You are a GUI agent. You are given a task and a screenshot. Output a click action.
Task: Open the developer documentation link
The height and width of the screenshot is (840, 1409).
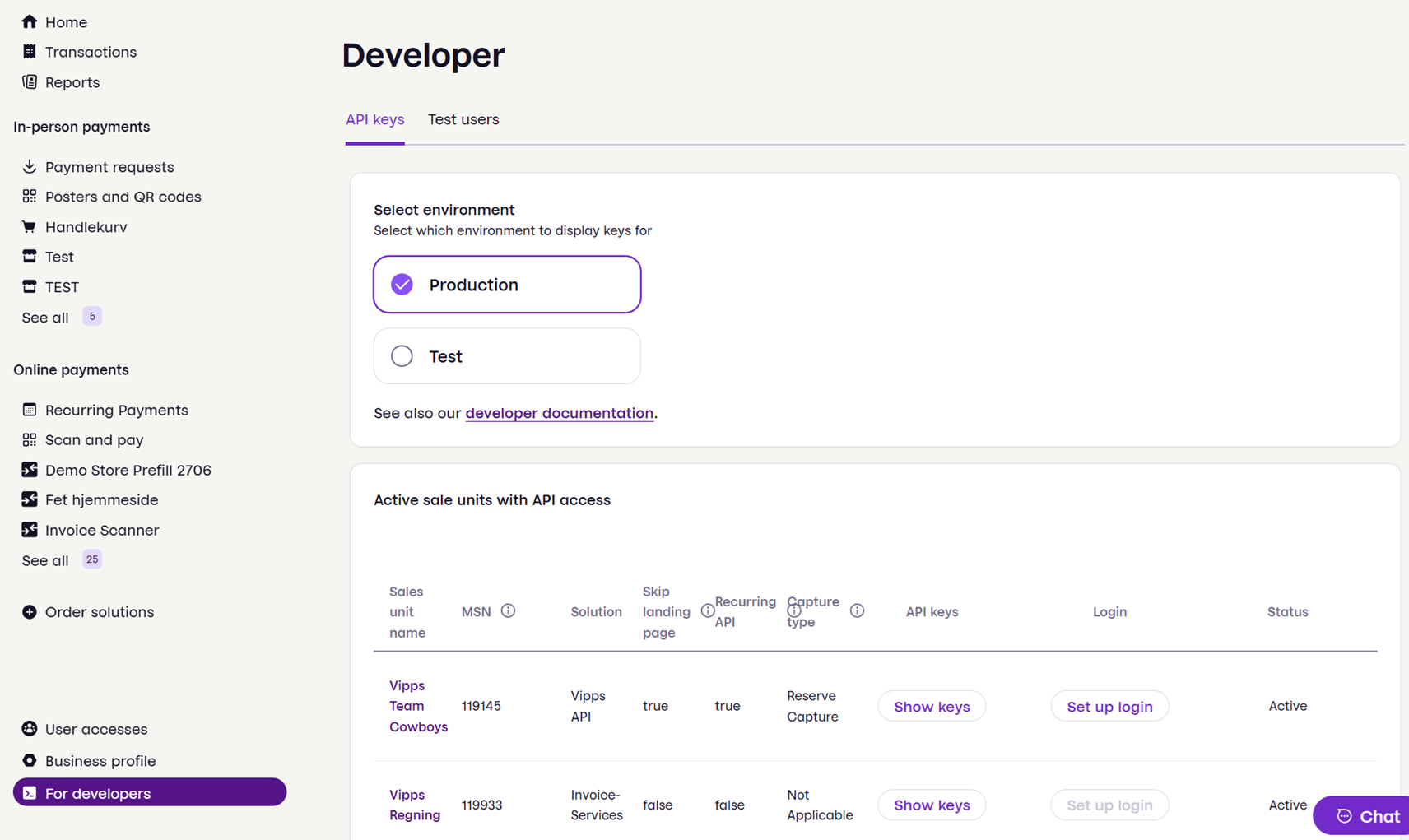point(560,413)
